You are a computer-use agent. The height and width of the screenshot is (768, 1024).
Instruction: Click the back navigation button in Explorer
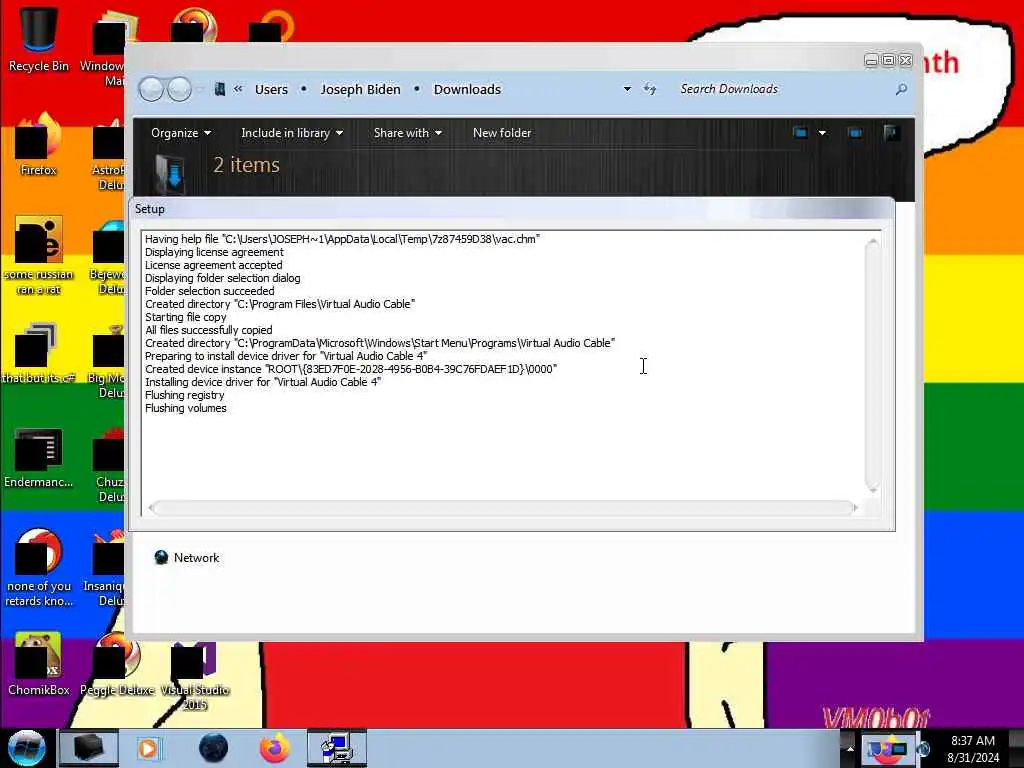click(x=152, y=89)
